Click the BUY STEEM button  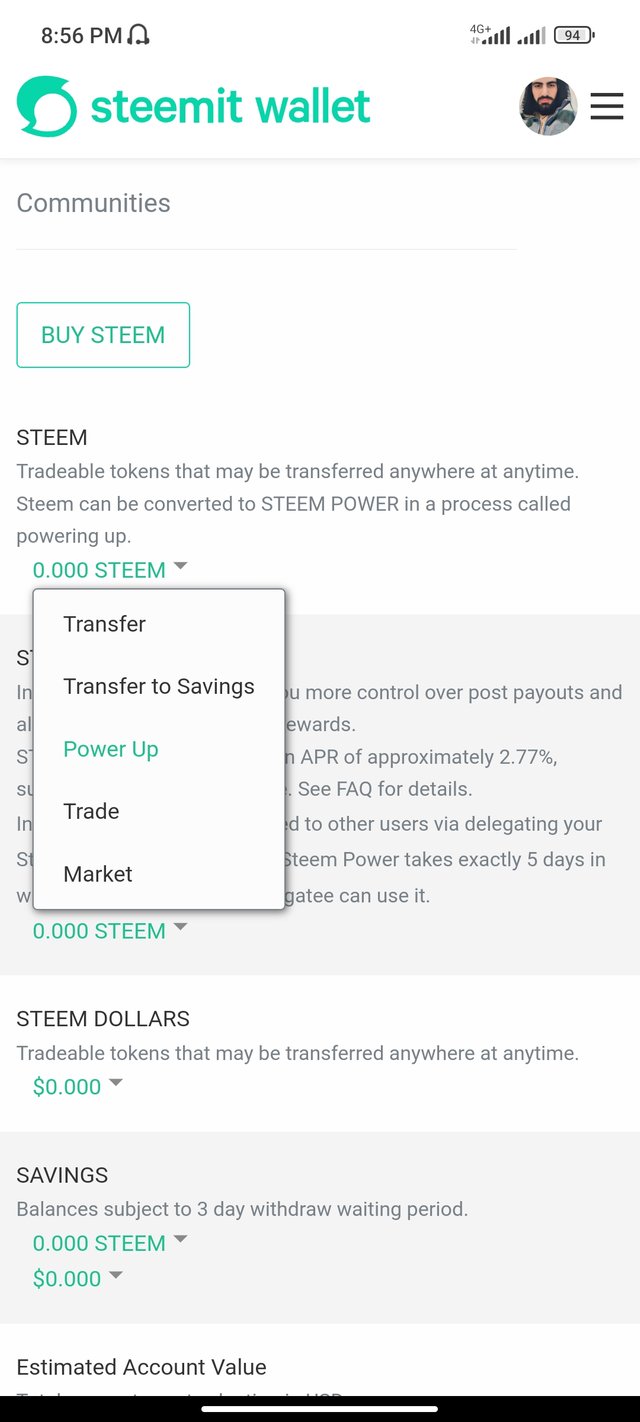(x=103, y=335)
